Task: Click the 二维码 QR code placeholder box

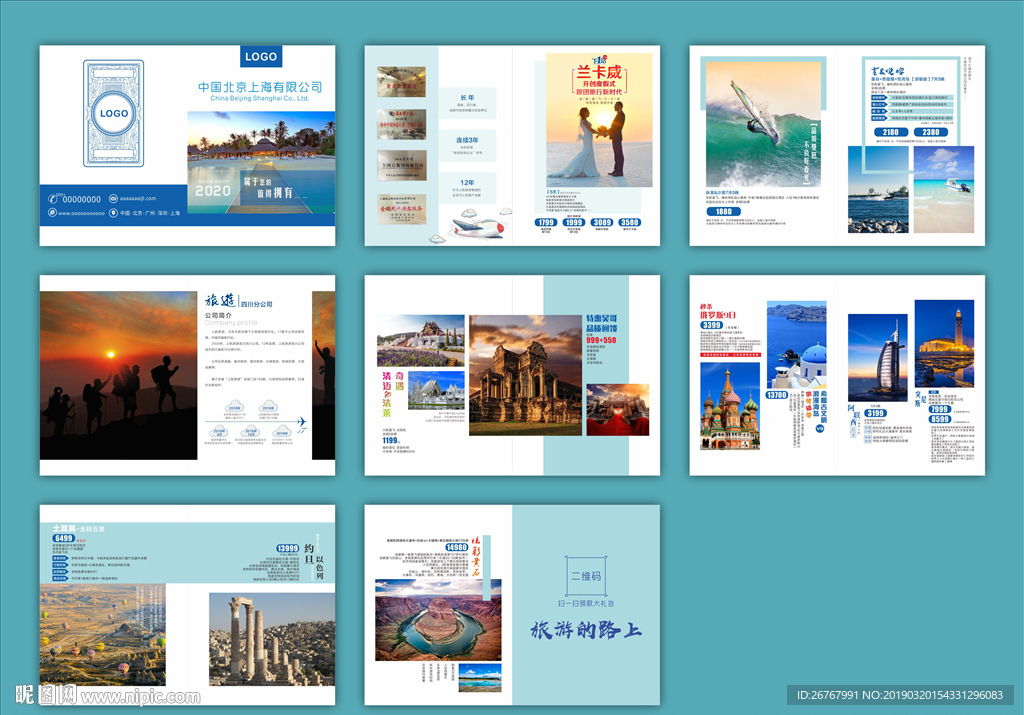Action: point(586,575)
